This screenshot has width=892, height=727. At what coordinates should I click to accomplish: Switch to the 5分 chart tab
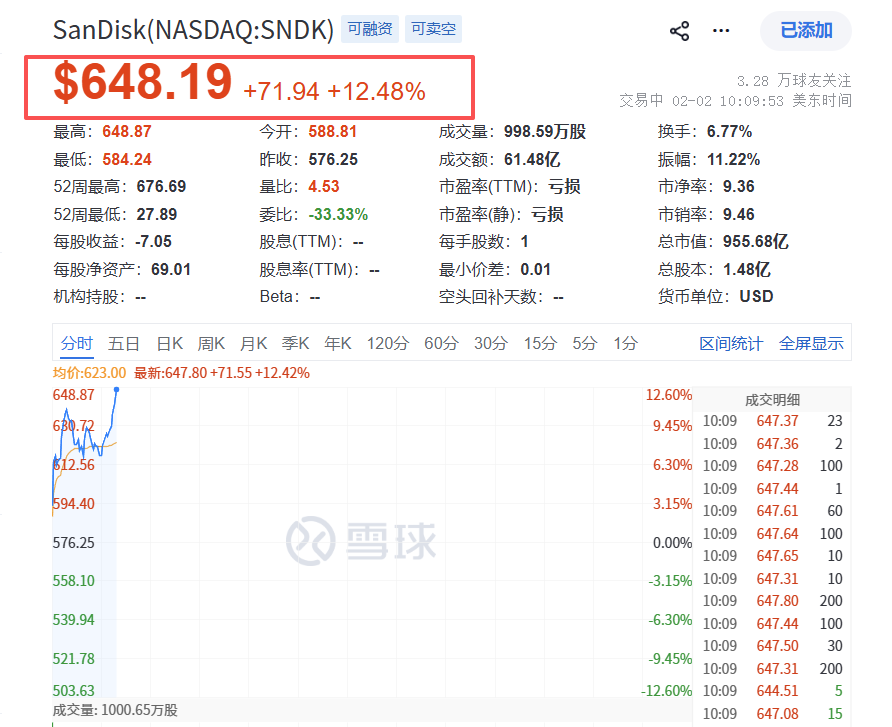[585, 343]
